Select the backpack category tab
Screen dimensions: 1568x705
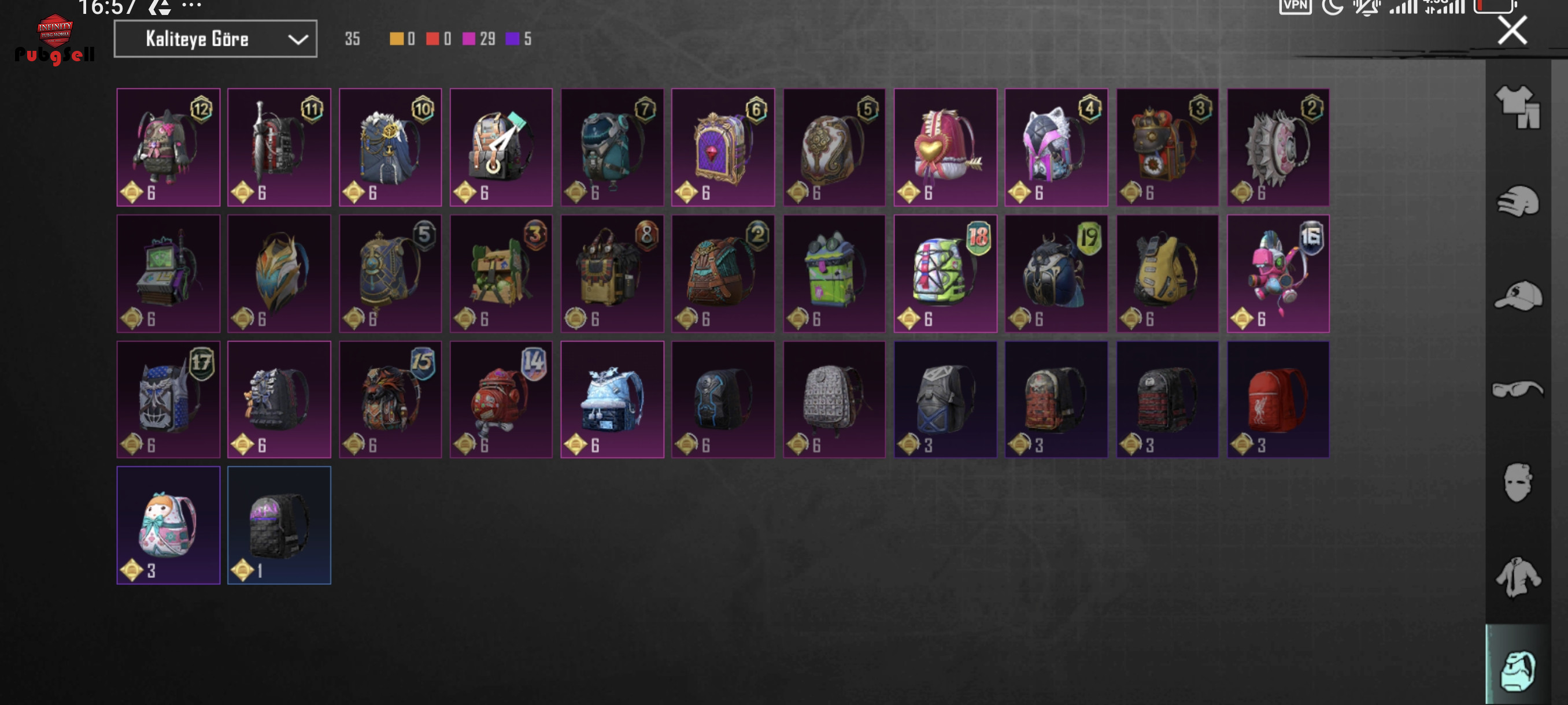tap(1518, 670)
